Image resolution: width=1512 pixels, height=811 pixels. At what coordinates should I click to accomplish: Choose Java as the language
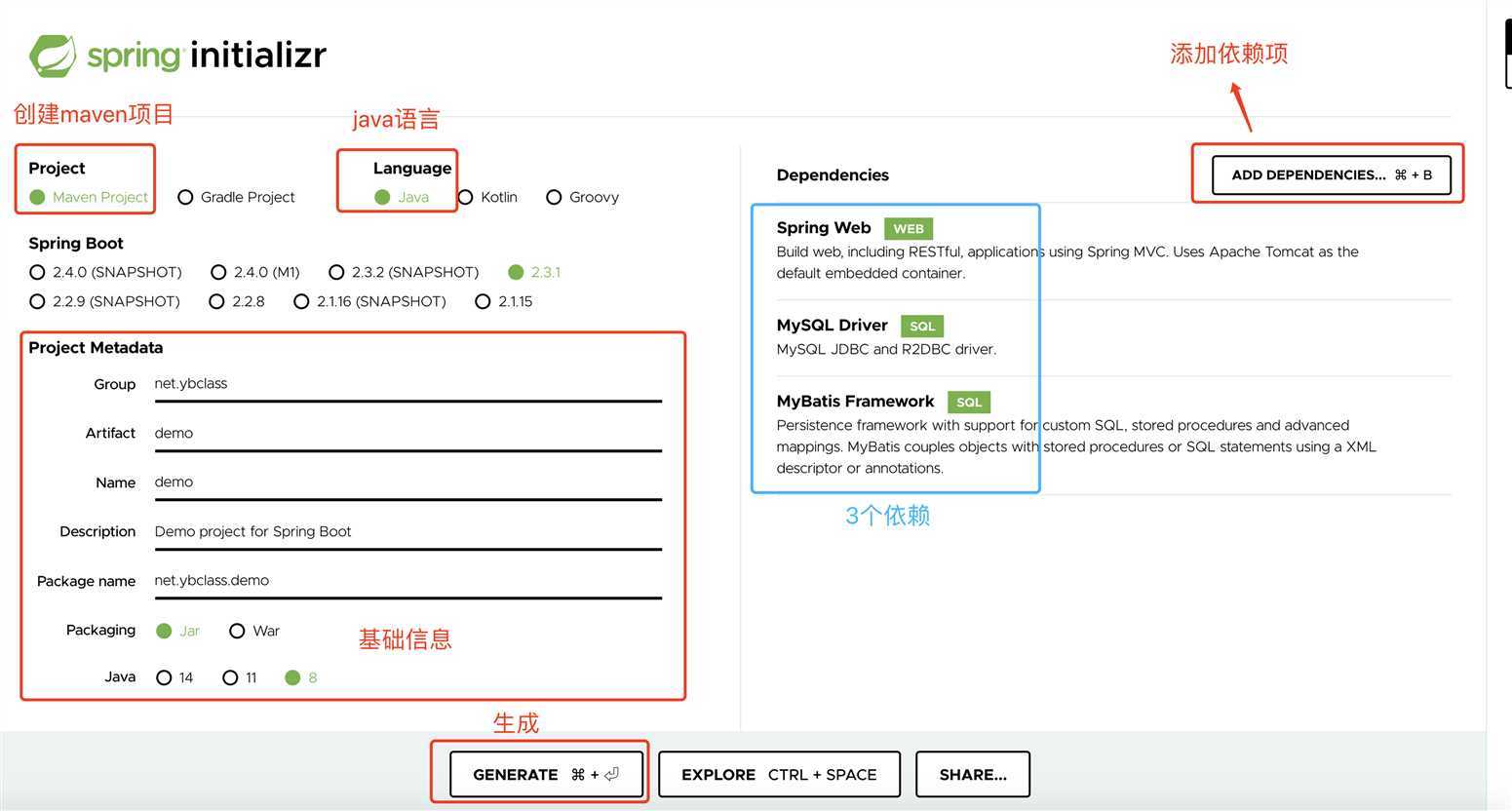[x=402, y=197]
